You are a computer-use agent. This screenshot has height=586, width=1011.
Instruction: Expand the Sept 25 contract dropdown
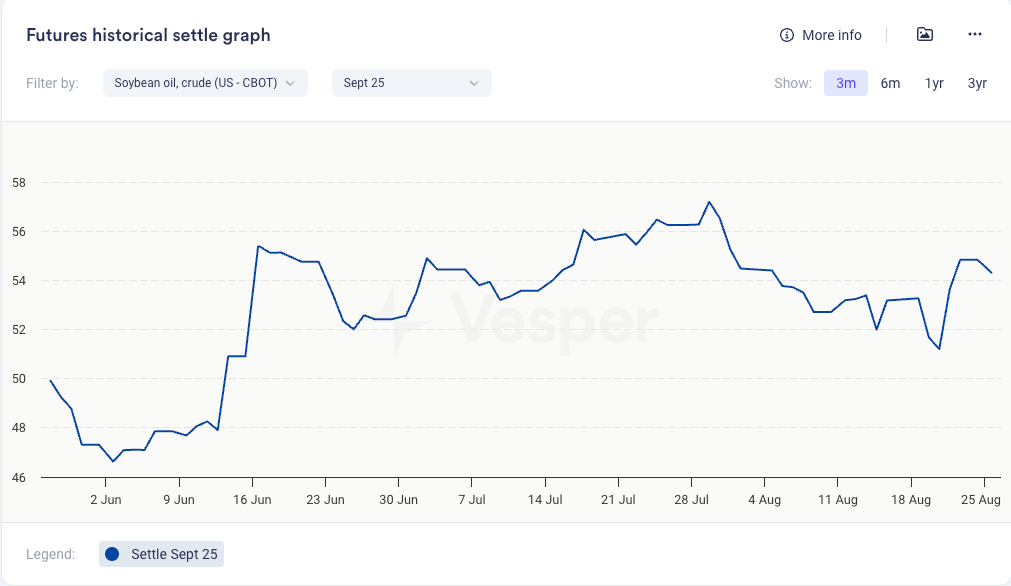tap(411, 83)
